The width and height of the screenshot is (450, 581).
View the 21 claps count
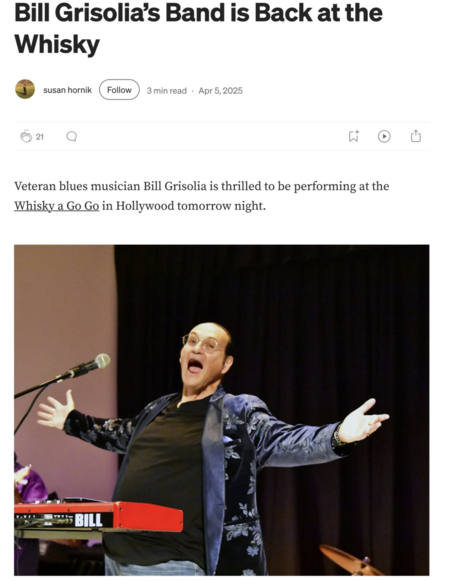click(40, 137)
